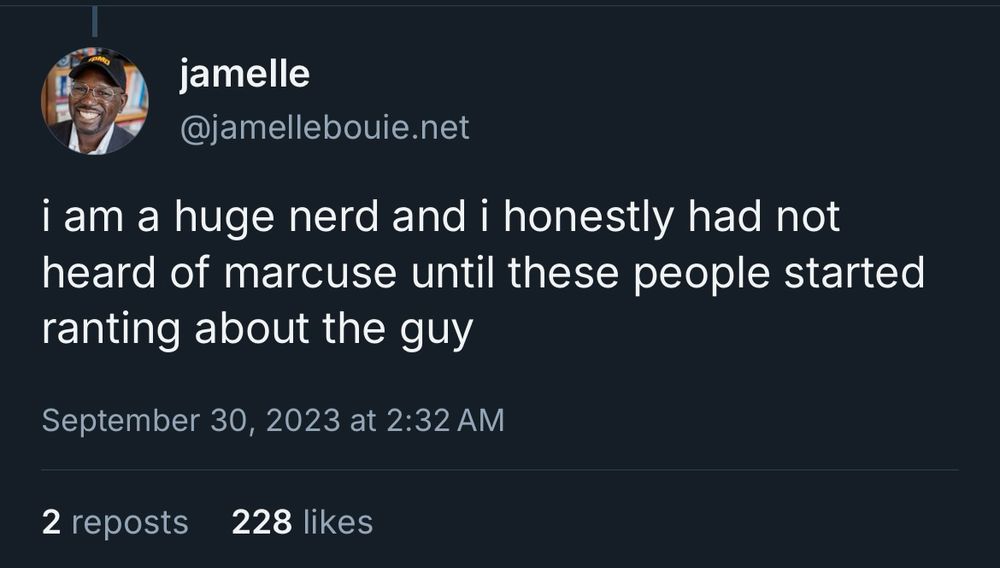This screenshot has width=1000, height=568.
Task: Click the horizontal divider below the timestamp
Action: click(x=500, y=469)
